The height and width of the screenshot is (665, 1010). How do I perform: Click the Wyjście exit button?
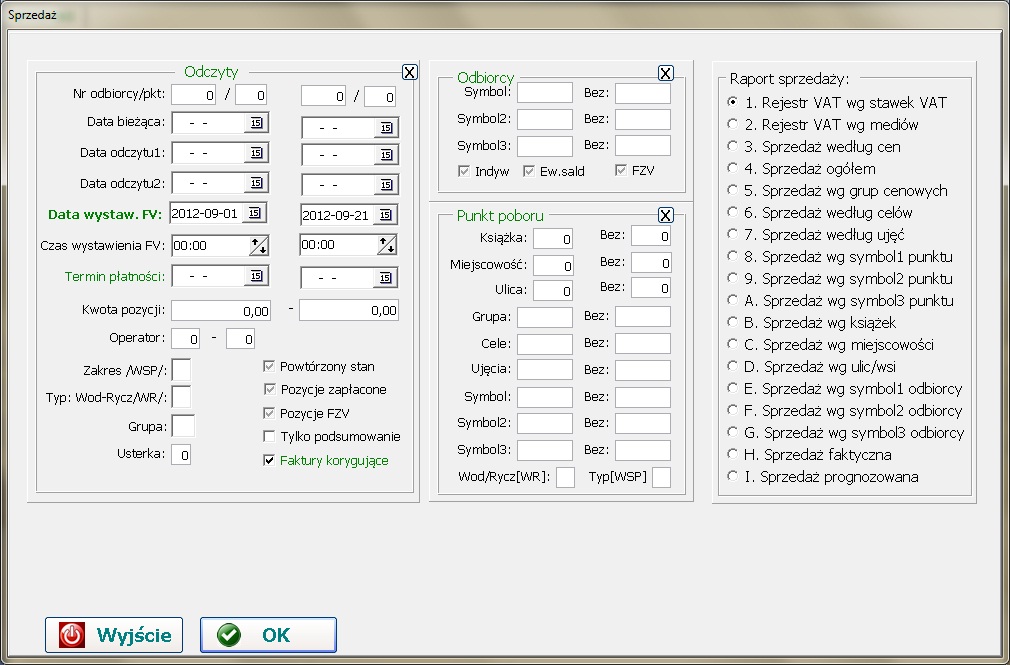114,635
